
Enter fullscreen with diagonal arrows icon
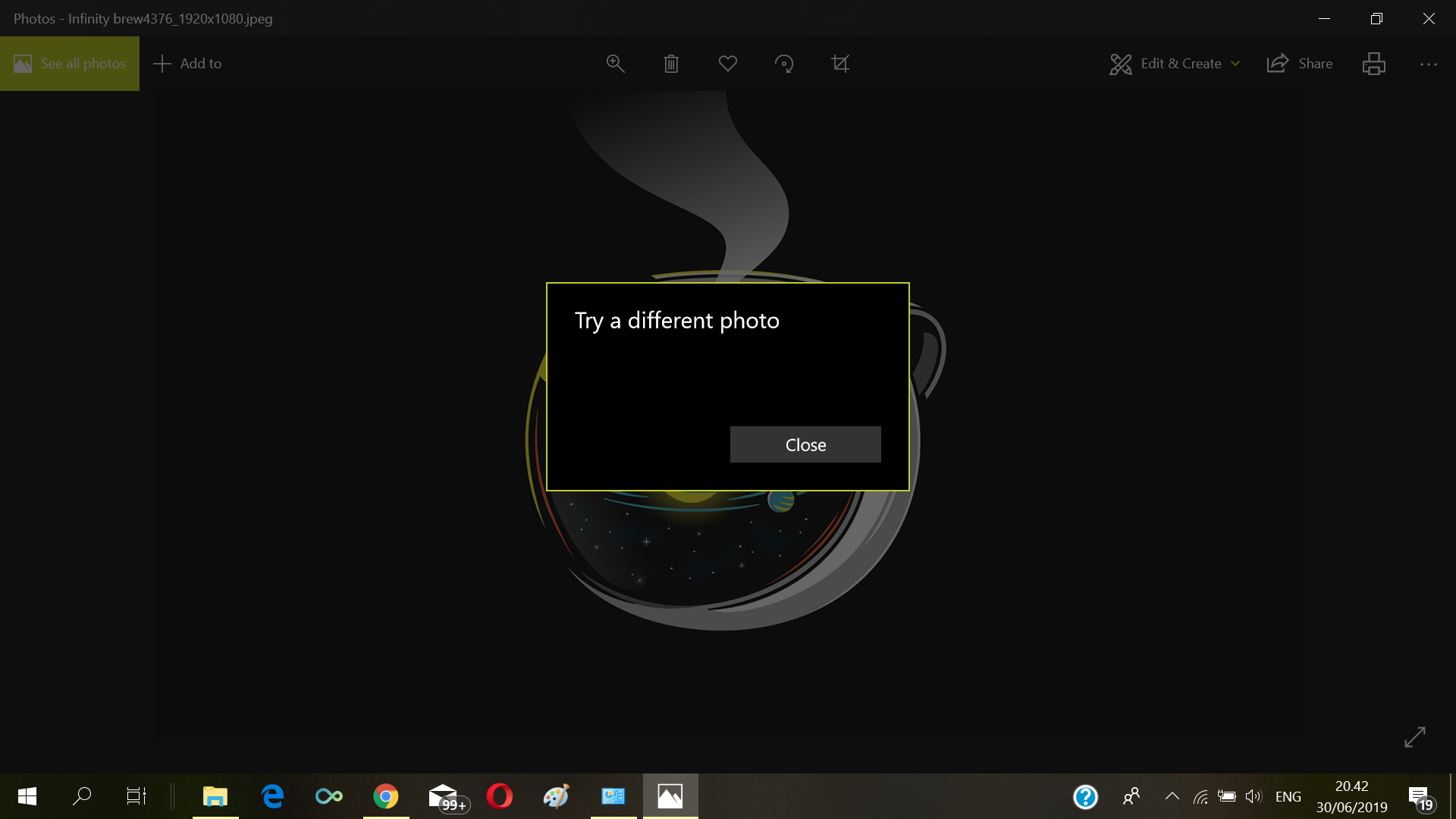pyautogui.click(x=1415, y=736)
